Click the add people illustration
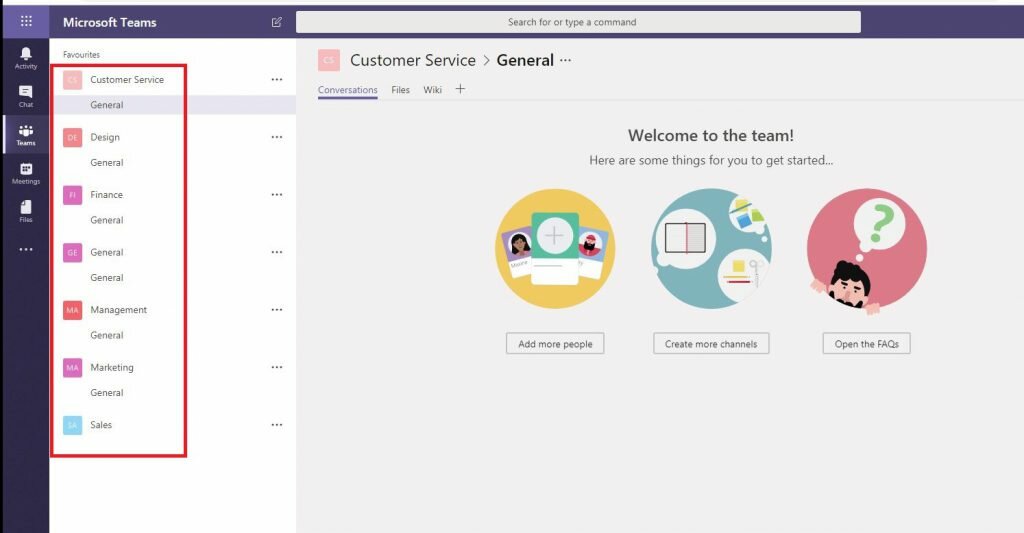1024x533 pixels. [555, 249]
